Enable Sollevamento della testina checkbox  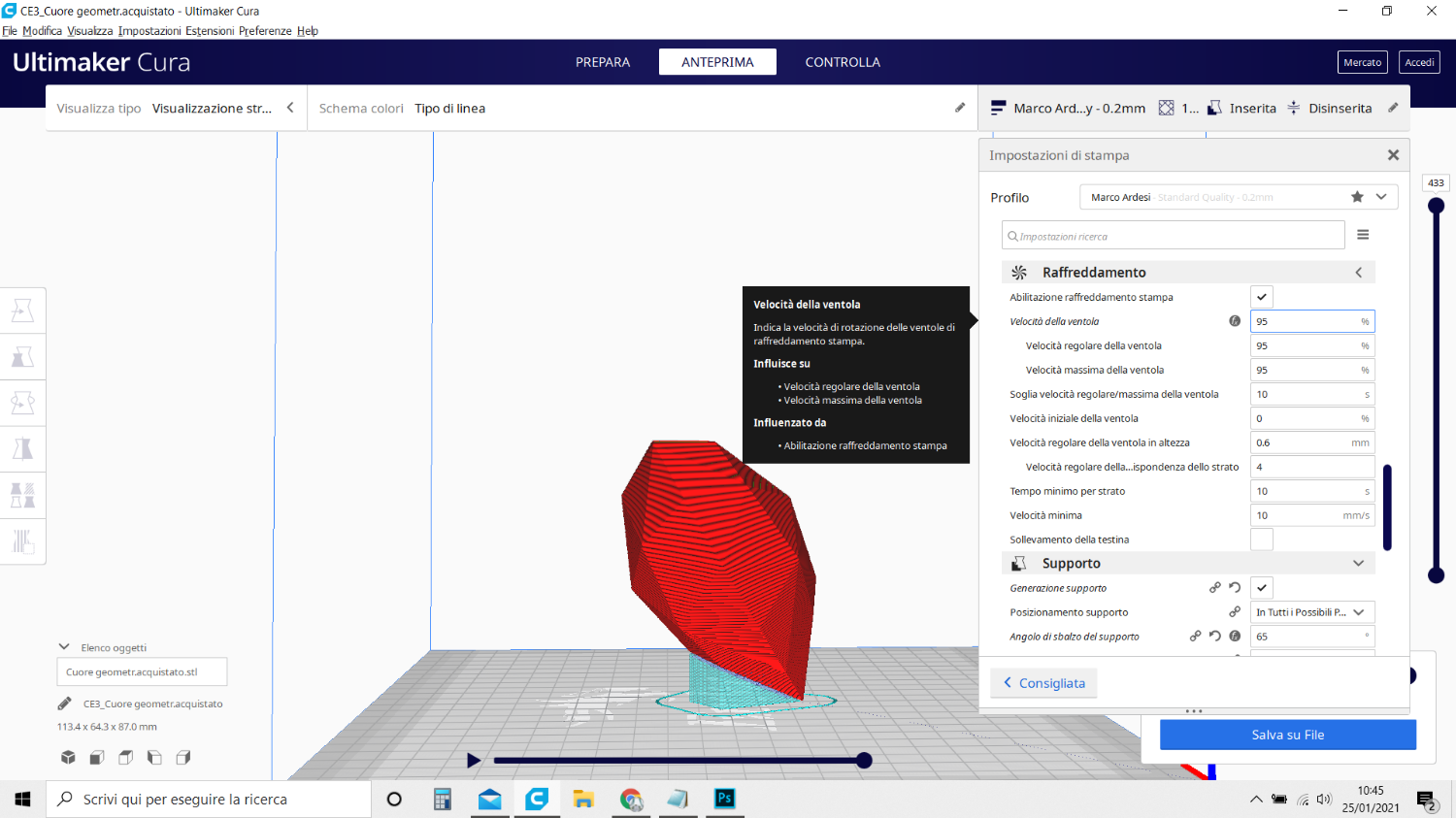(x=1262, y=540)
